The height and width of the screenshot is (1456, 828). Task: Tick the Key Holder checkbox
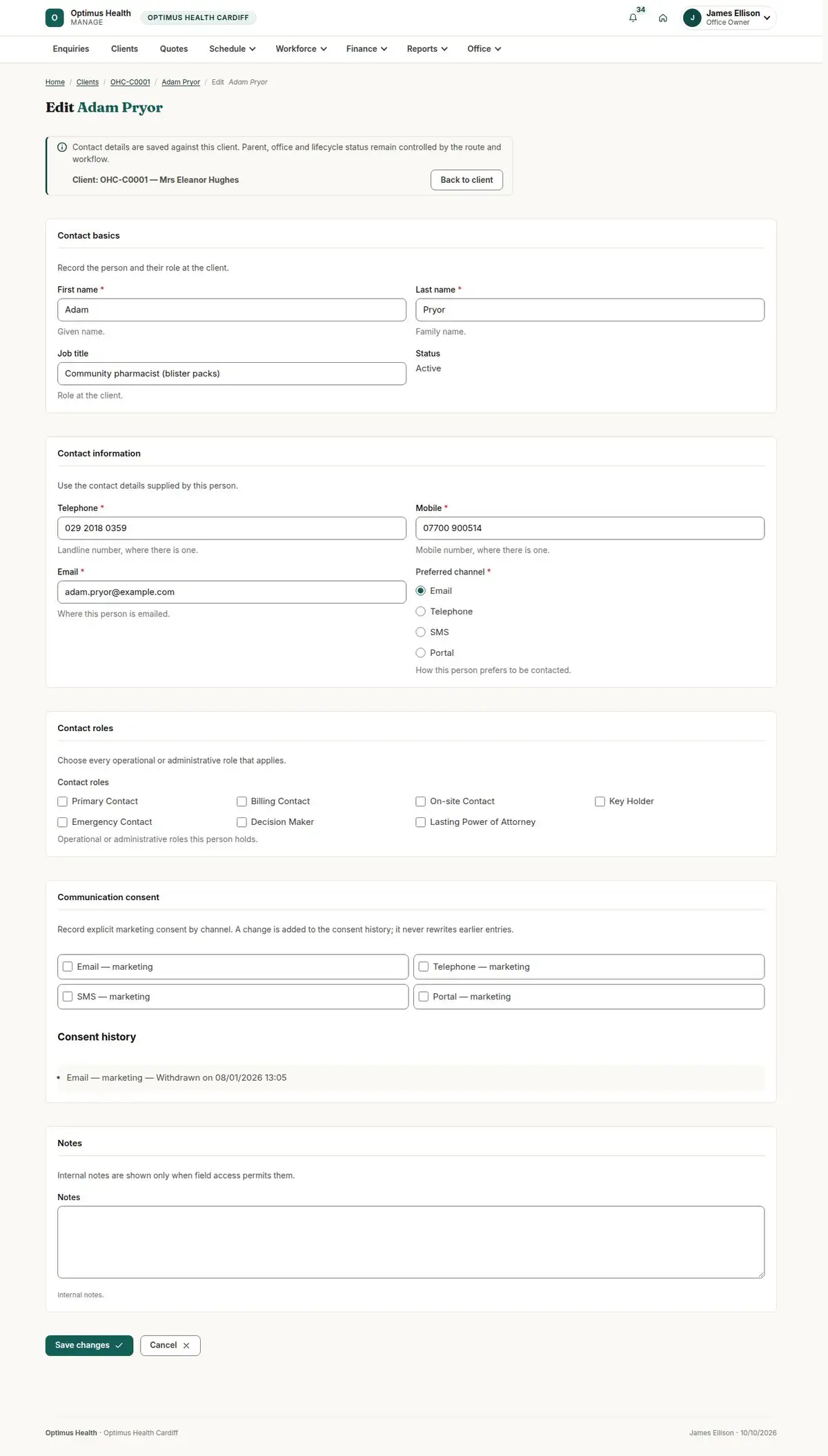pos(600,801)
